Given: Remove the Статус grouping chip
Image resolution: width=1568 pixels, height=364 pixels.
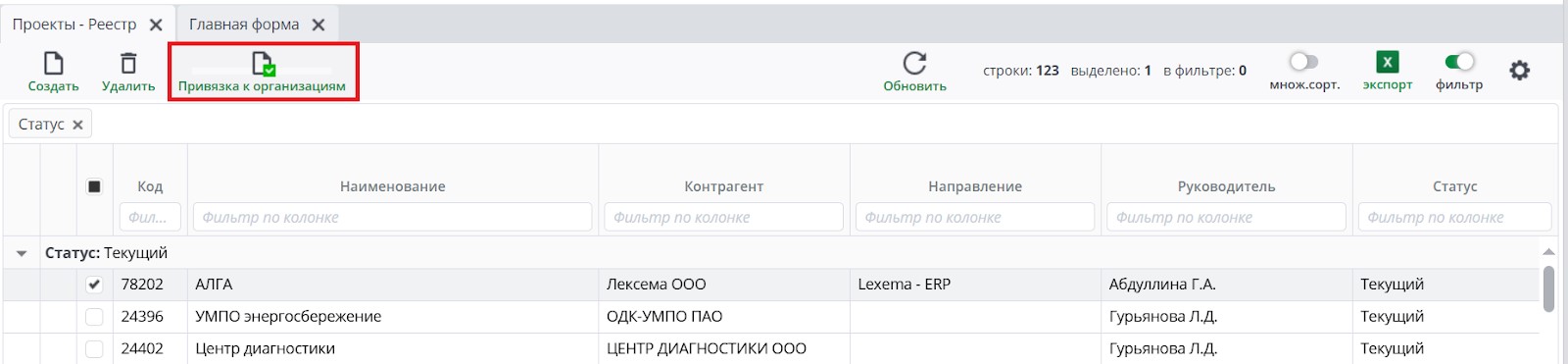Looking at the screenshot, I should pos(77,125).
